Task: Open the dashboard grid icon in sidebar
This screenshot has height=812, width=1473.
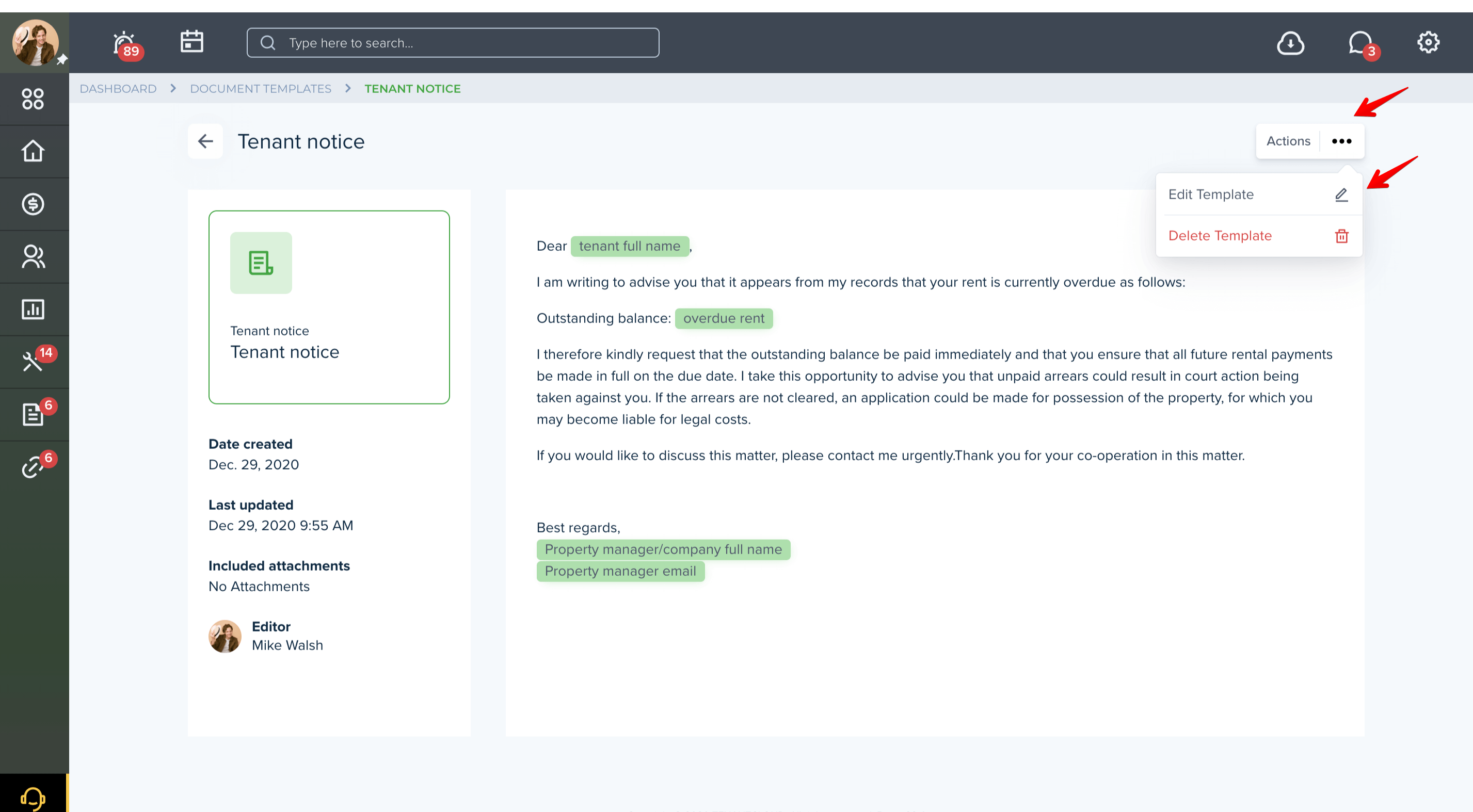Action: [33, 99]
